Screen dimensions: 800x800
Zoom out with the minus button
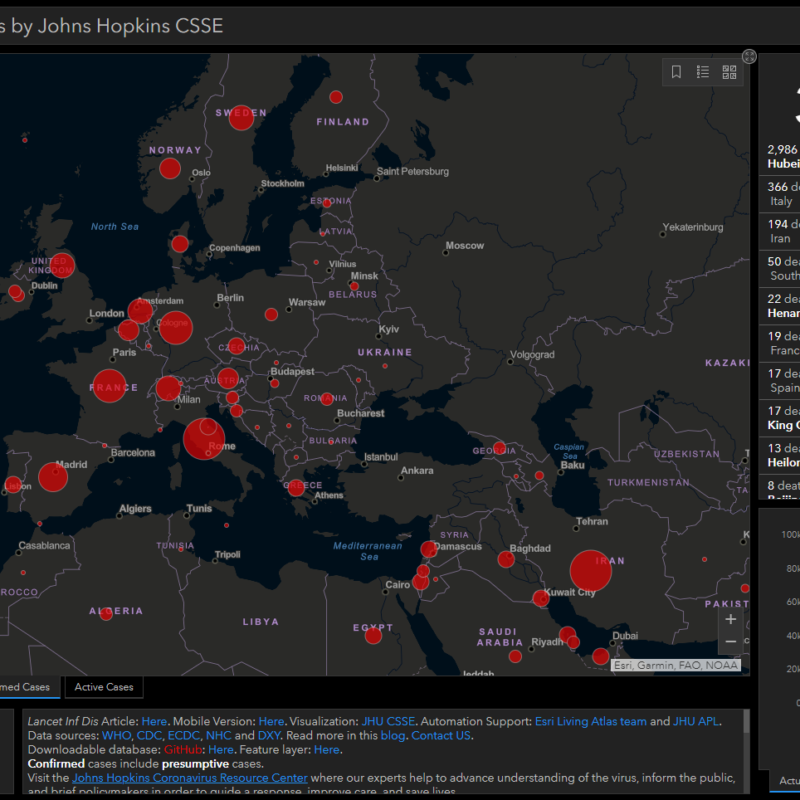pos(731,642)
